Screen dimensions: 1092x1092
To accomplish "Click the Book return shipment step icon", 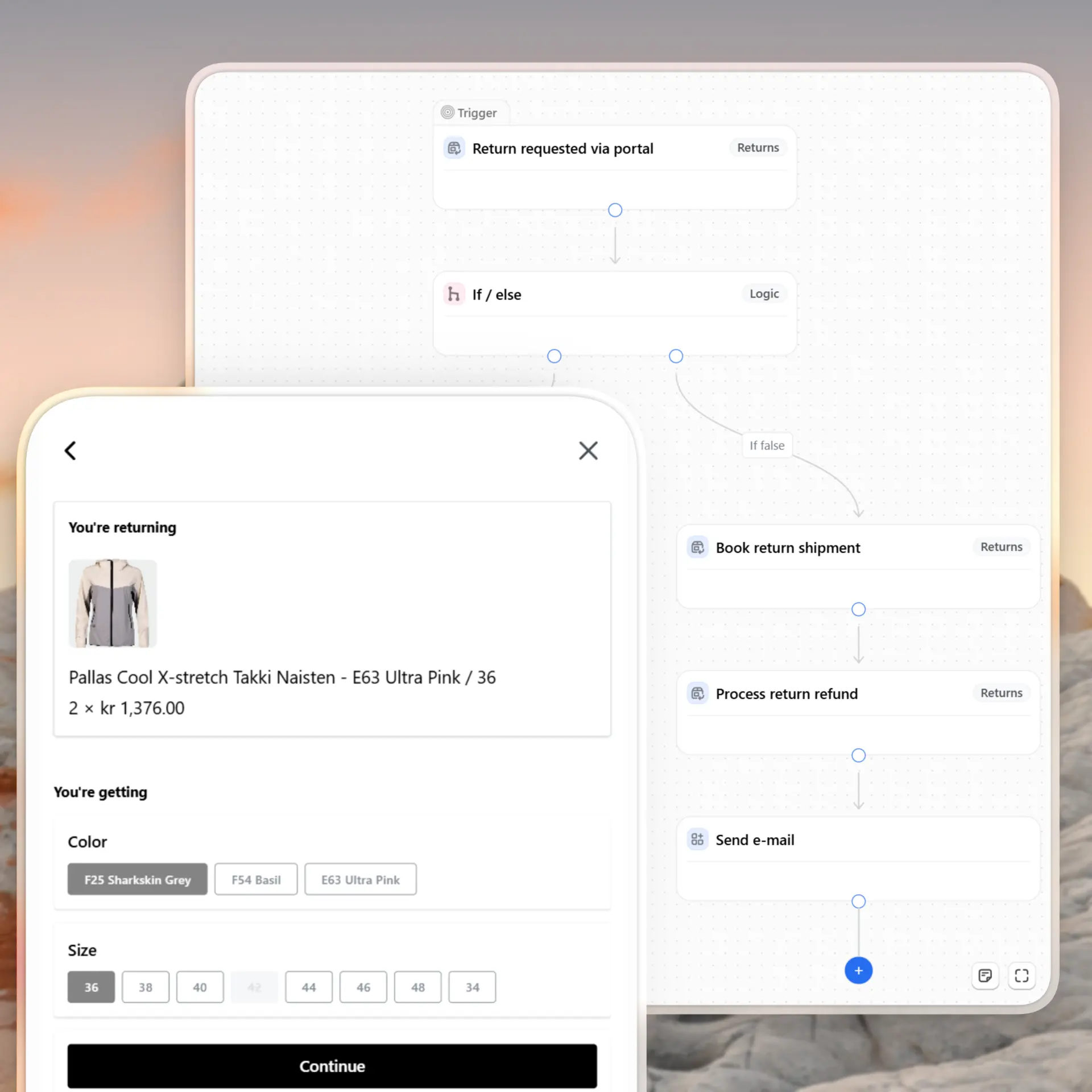I will point(697,548).
